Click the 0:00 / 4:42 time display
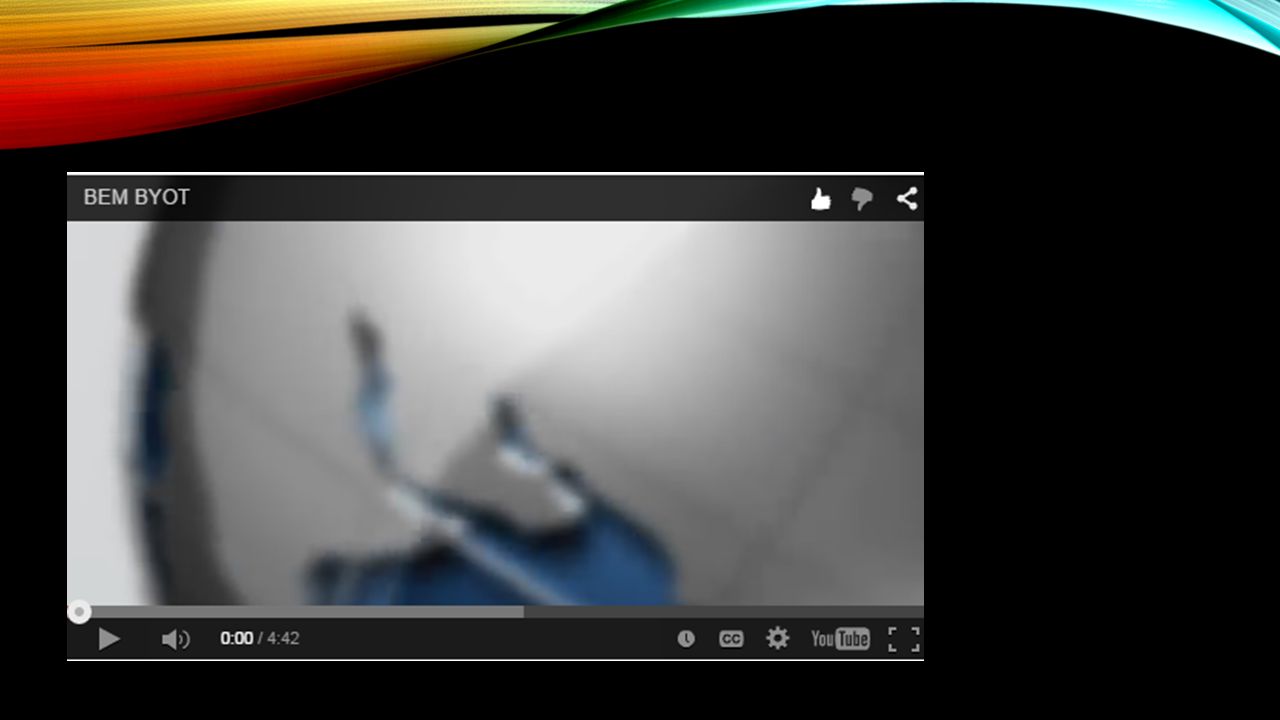The image size is (1280, 720). point(260,639)
